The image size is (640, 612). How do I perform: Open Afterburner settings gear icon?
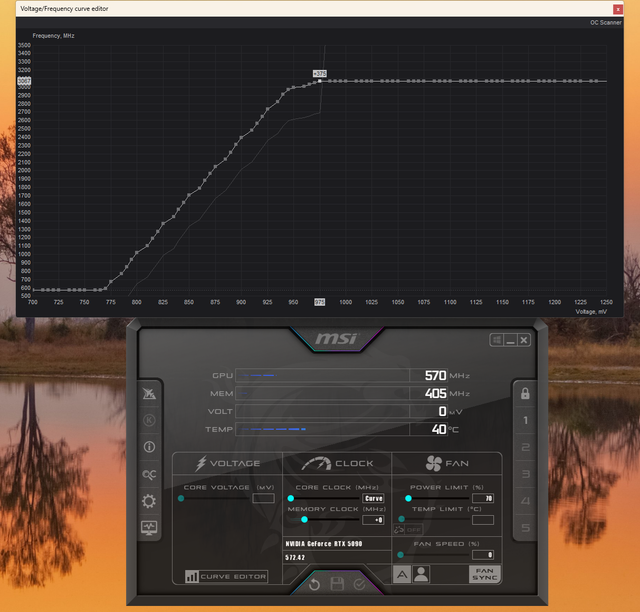(149, 501)
